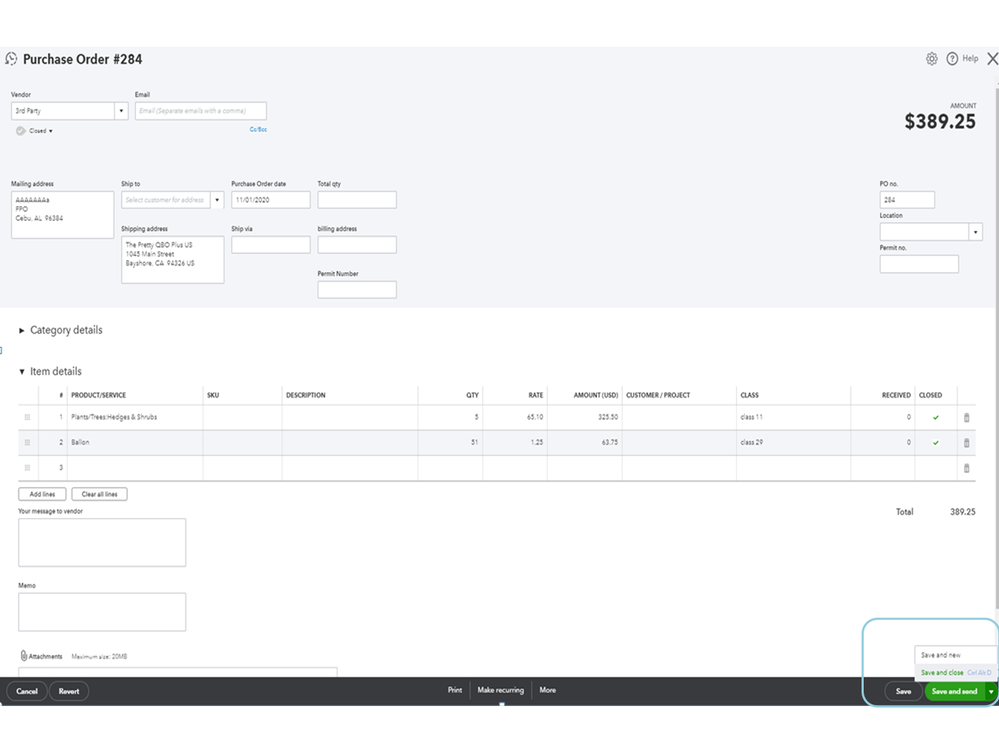Viewport: 999px width, 749px height.
Task: Open the Location dropdown
Action: tap(975, 231)
